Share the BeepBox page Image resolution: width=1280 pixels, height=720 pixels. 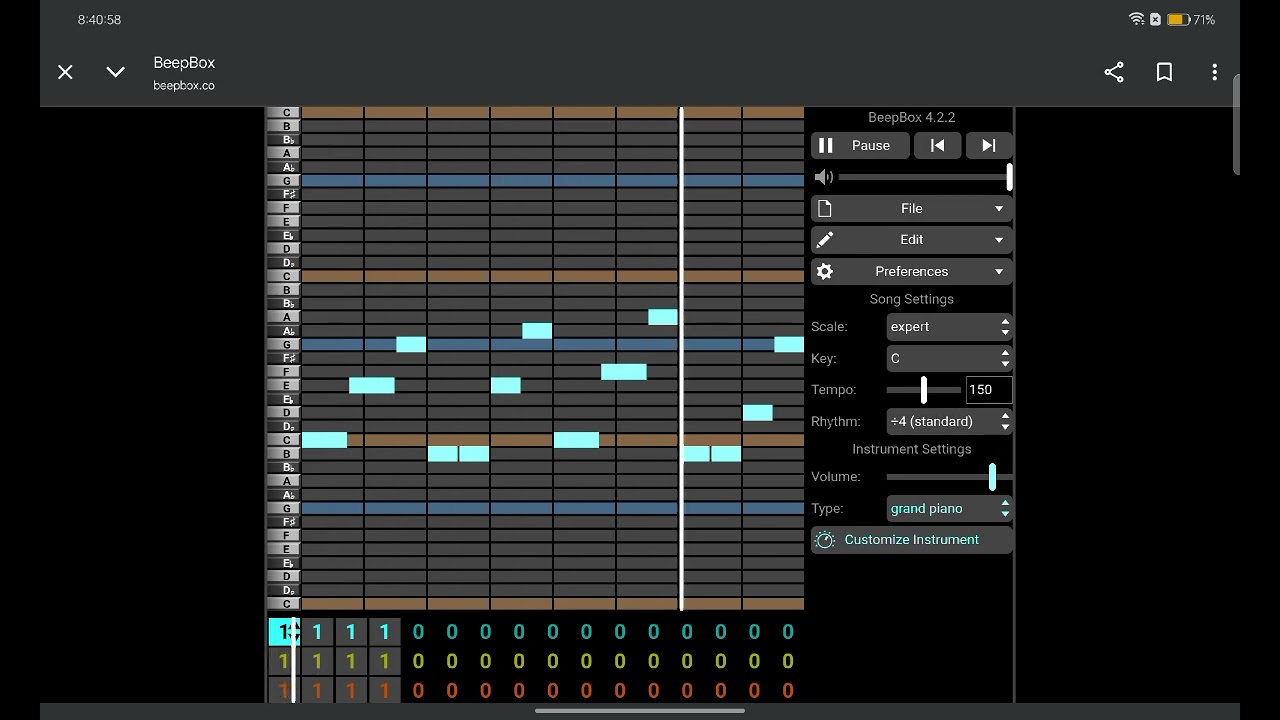1114,72
